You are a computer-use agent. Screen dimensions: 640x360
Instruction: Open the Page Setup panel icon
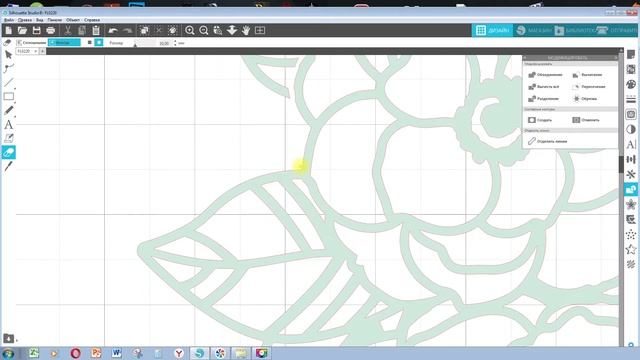coord(631,54)
